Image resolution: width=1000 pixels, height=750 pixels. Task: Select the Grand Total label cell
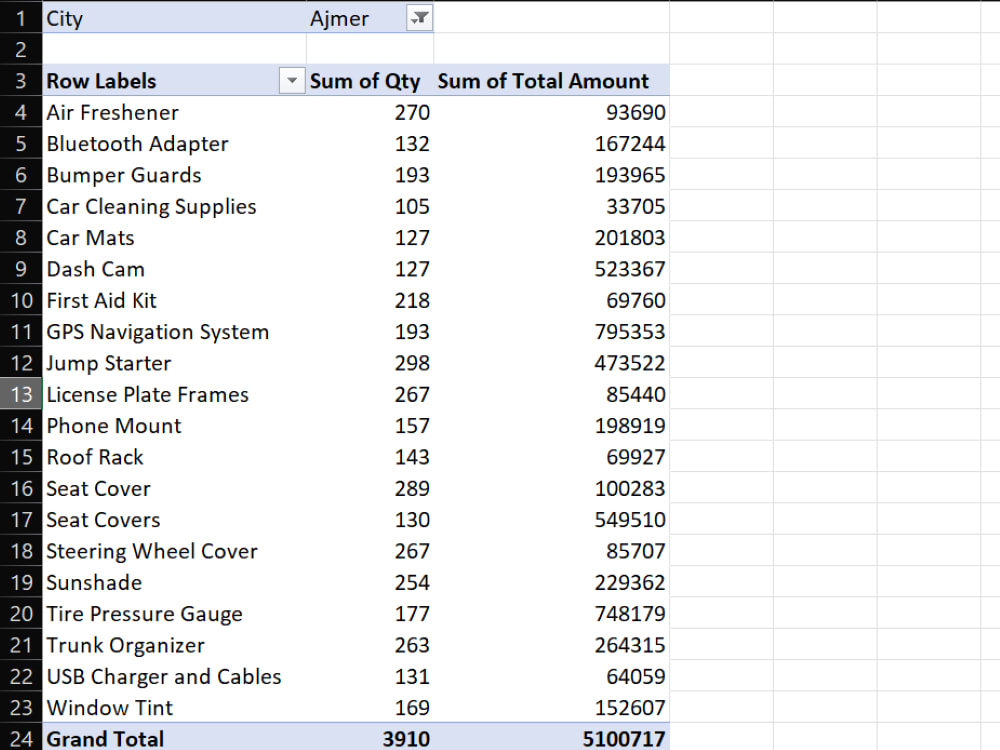[174, 739]
